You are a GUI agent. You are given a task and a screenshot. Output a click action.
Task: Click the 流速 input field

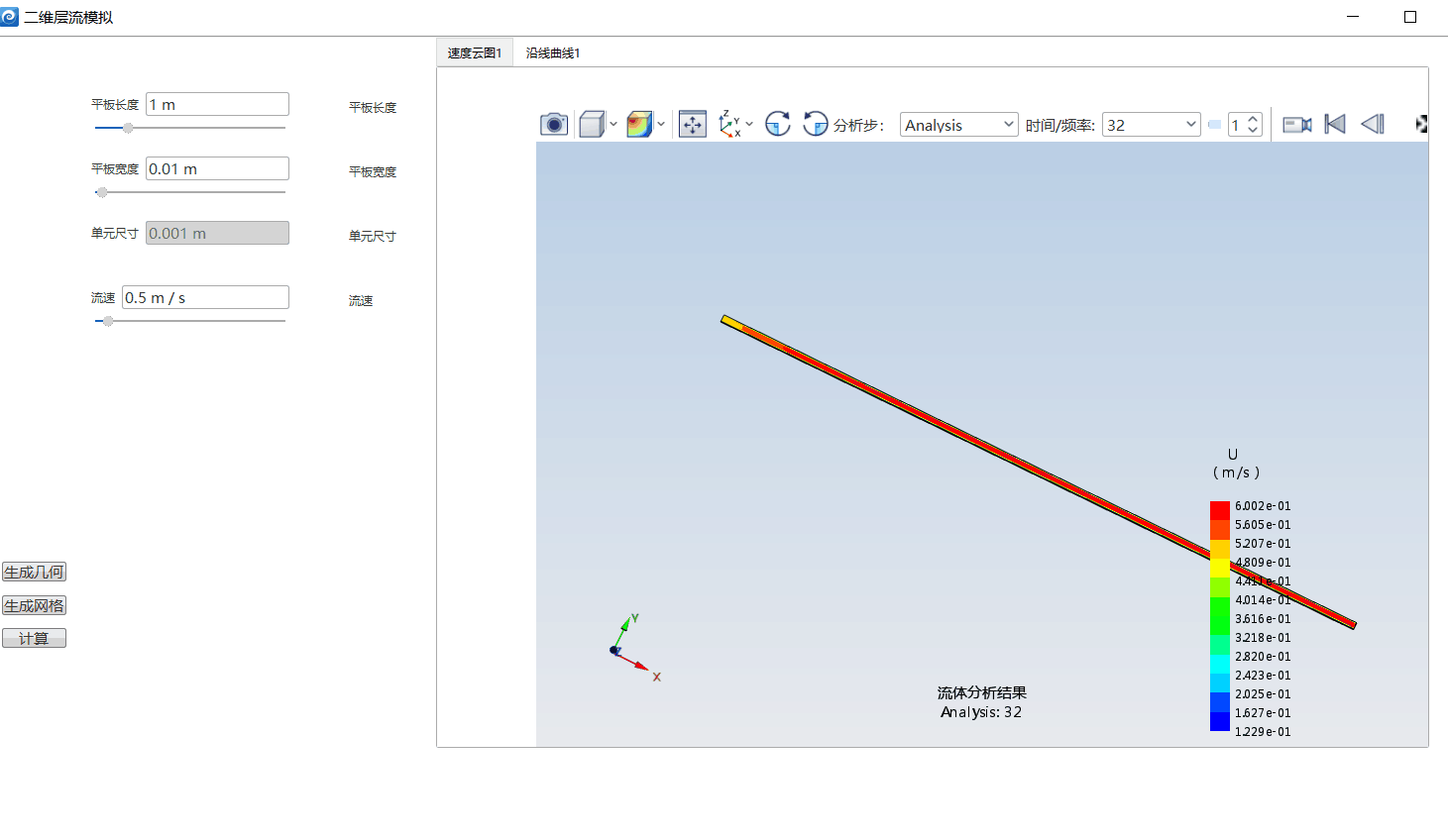(205, 297)
